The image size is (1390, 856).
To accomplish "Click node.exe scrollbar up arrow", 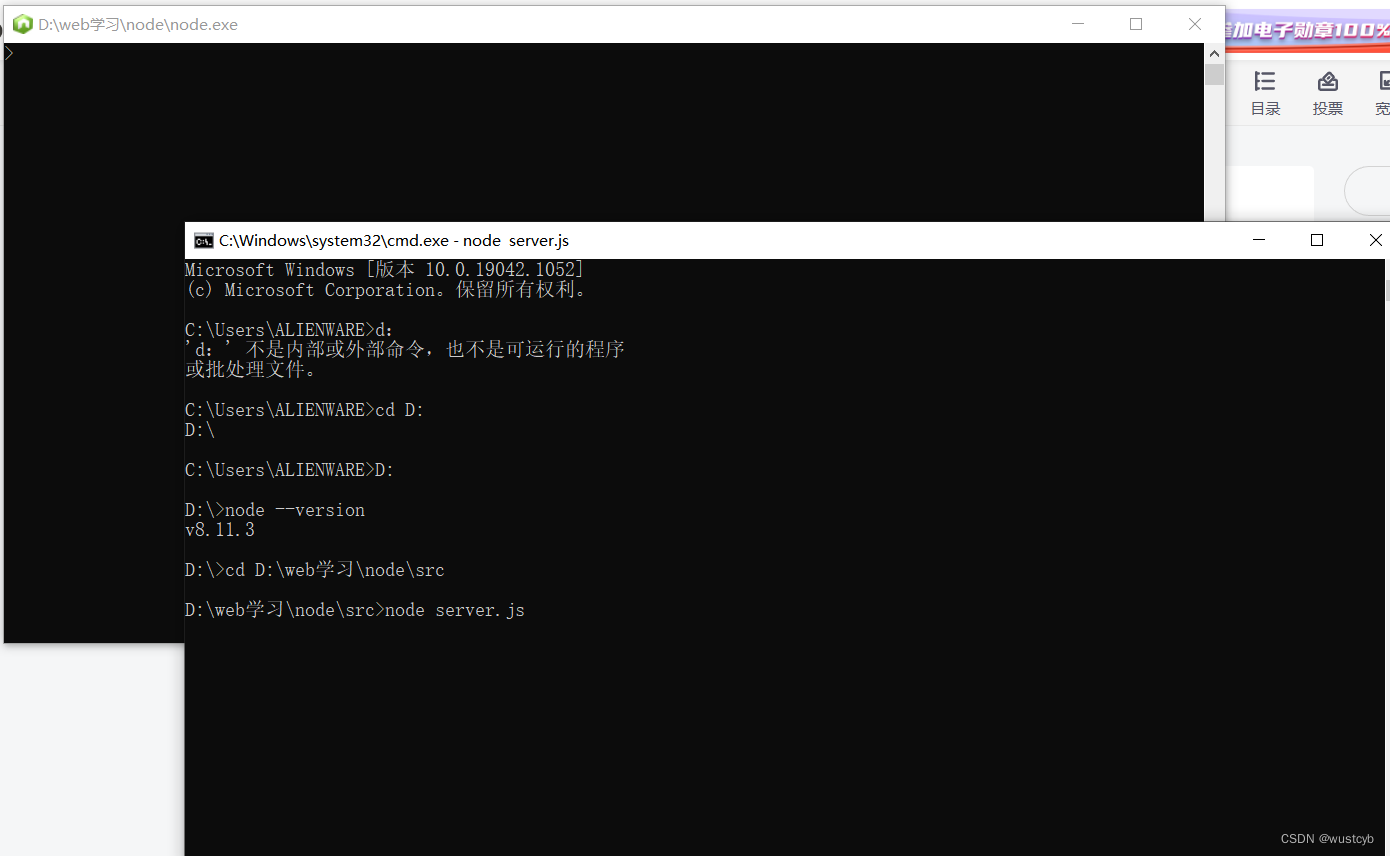I will (x=1215, y=54).
